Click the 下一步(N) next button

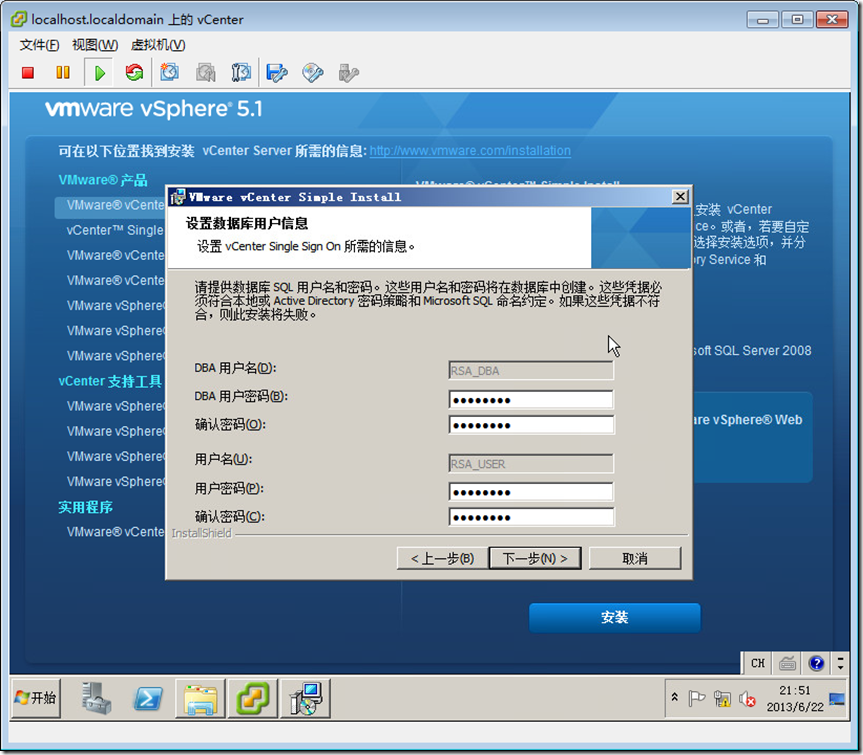tap(535, 559)
